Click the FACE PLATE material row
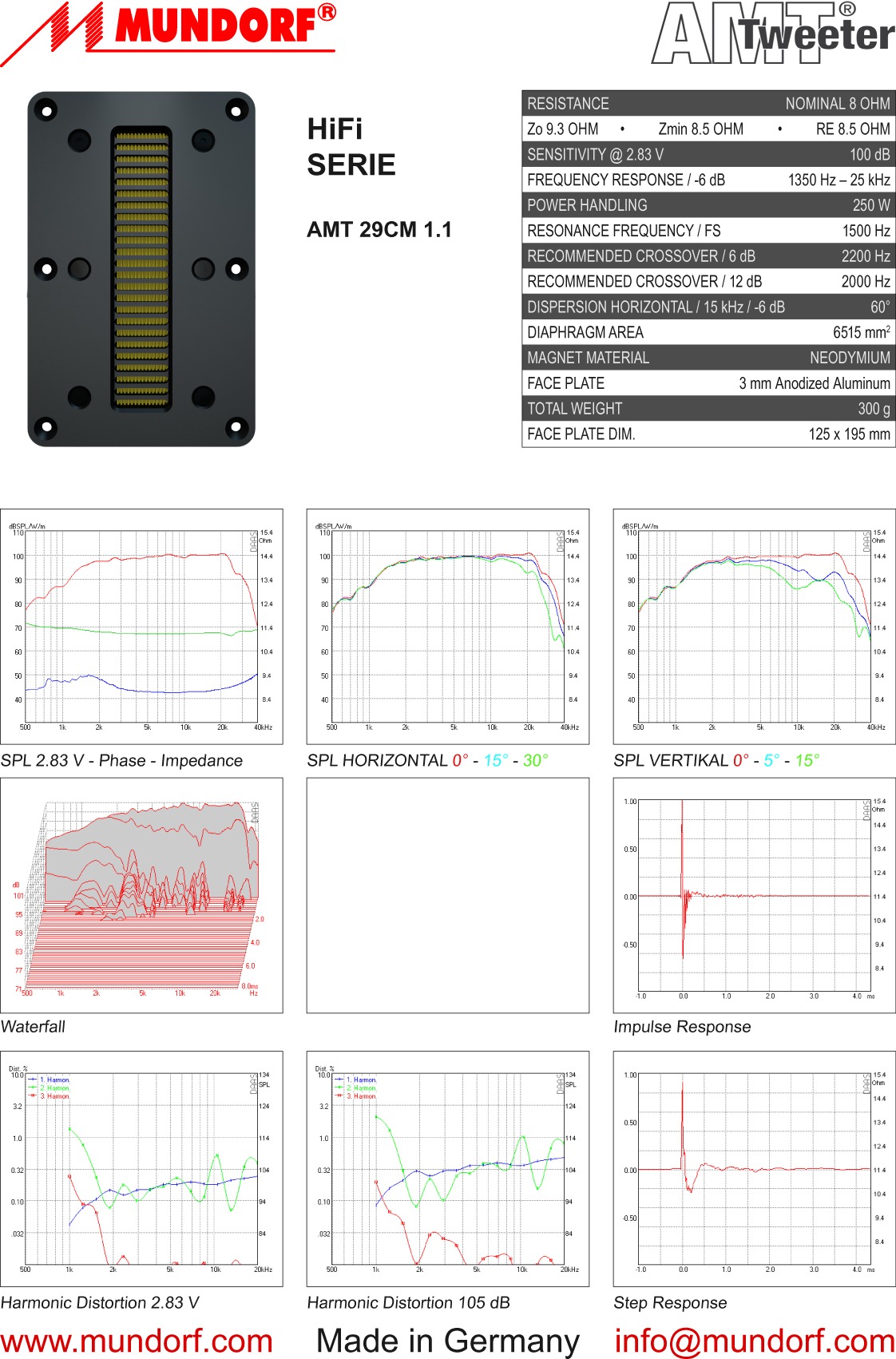The image size is (896, 1359). [x=708, y=383]
